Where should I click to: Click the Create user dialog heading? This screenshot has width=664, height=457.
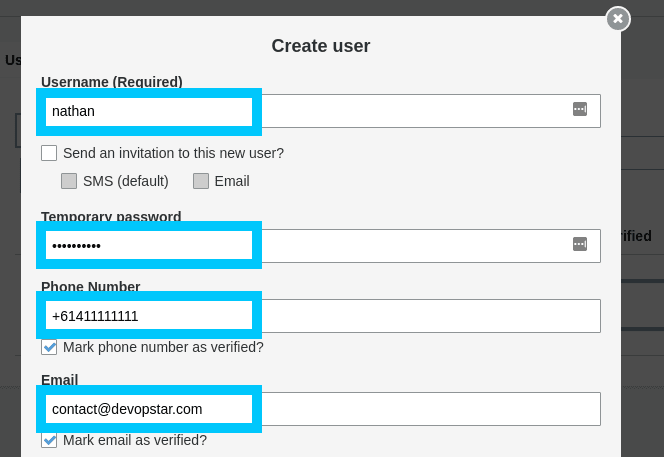coord(320,46)
